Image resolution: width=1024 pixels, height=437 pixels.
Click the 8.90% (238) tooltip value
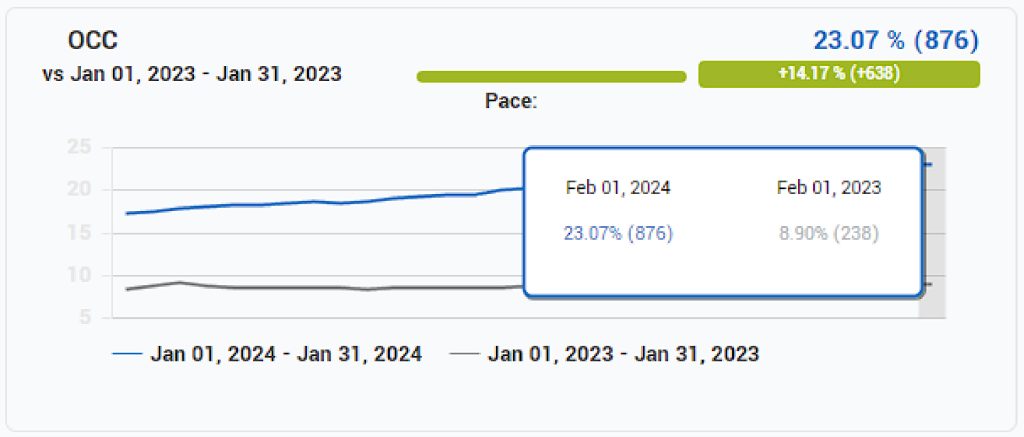[x=829, y=234]
